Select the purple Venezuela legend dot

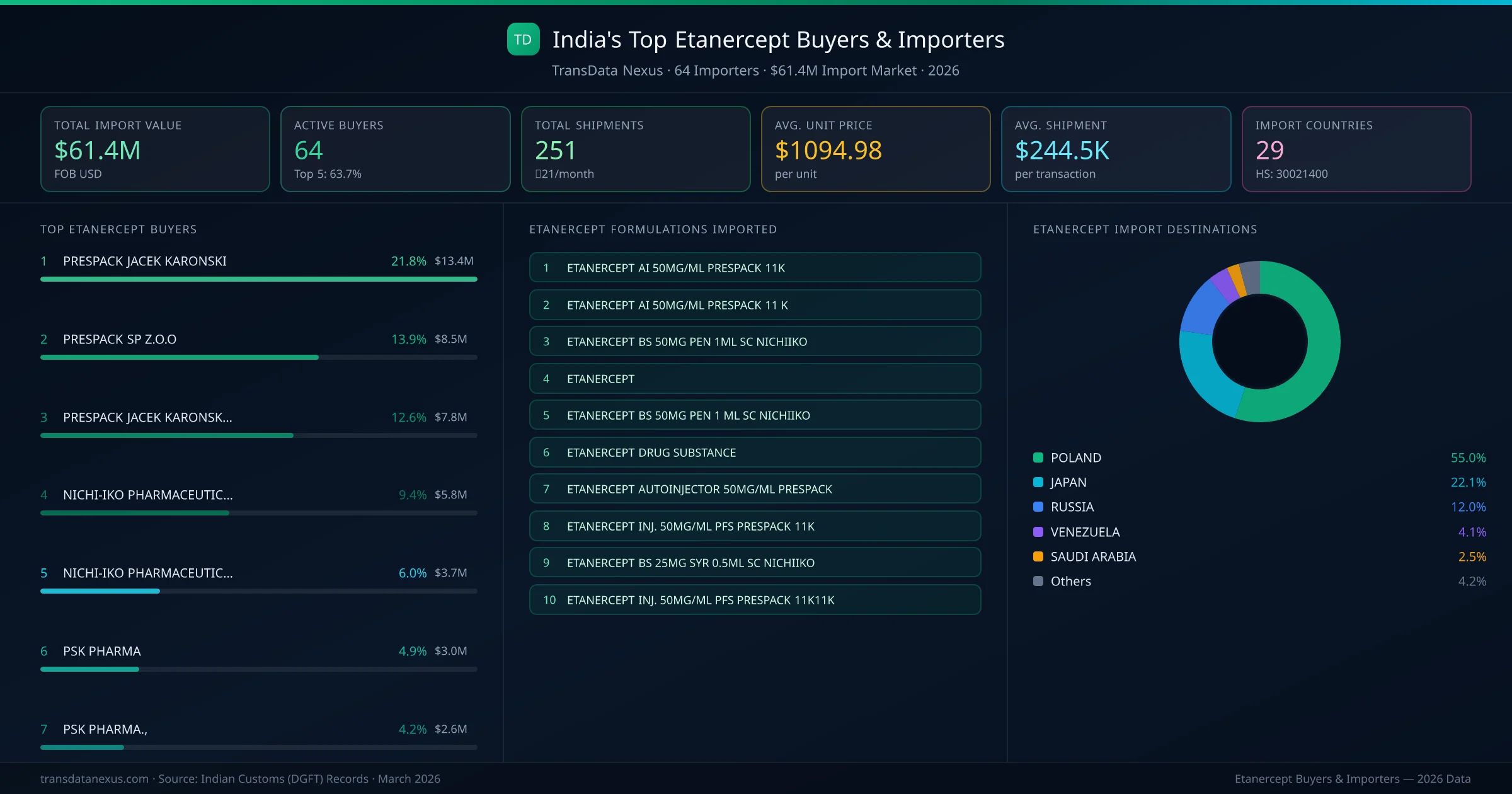click(x=1038, y=532)
